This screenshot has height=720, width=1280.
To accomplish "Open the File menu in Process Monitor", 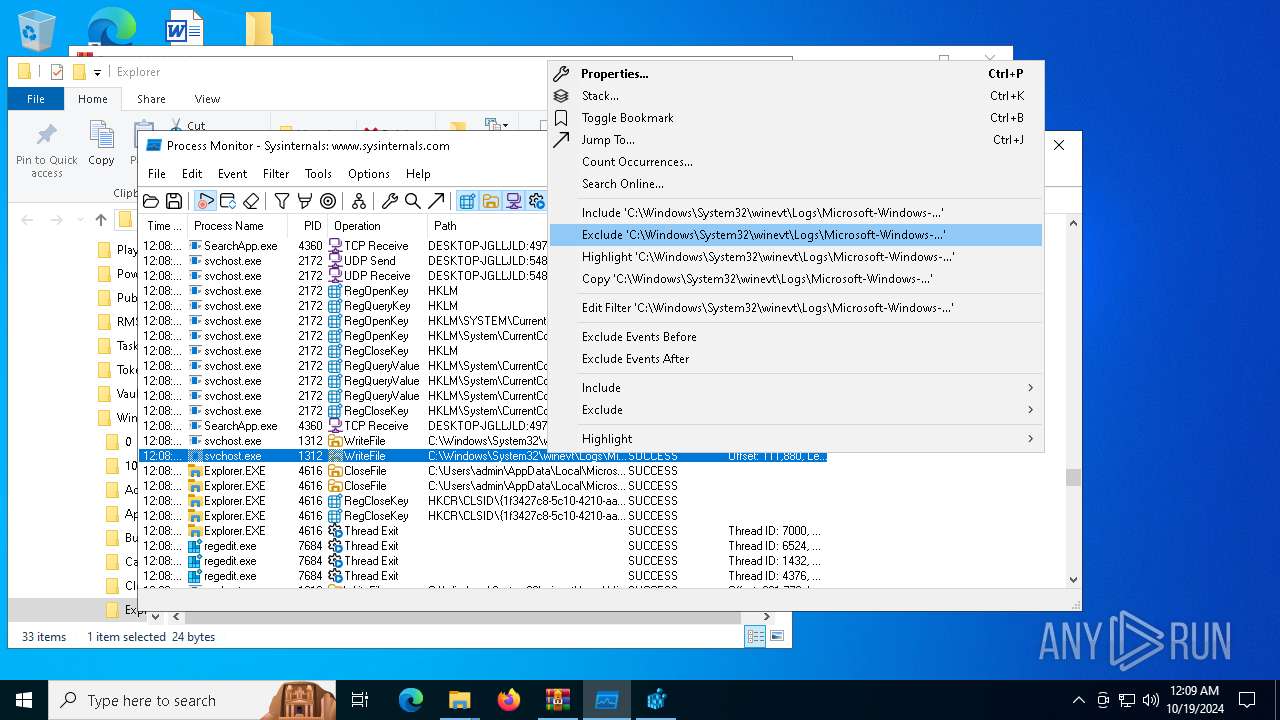I will pyautogui.click(x=157, y=174).
